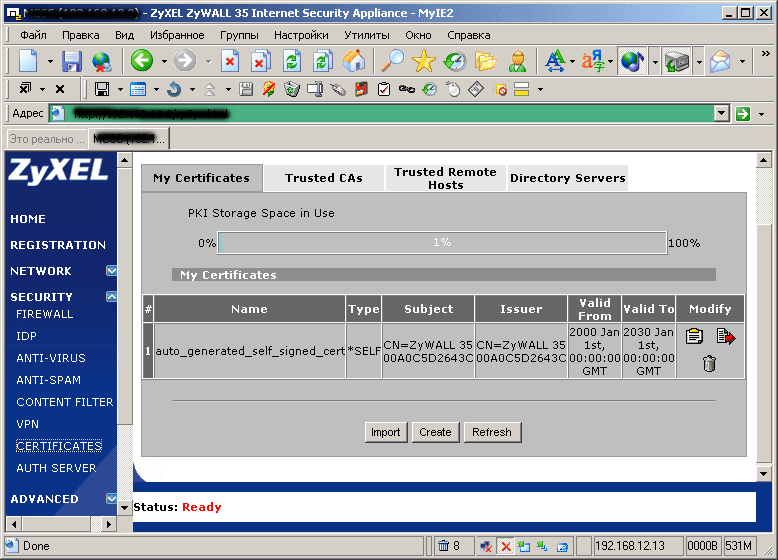778x560 pixels.
Task: Click the Refresh all pages icon
Action: pyautogui.click(x=323, y=61)
